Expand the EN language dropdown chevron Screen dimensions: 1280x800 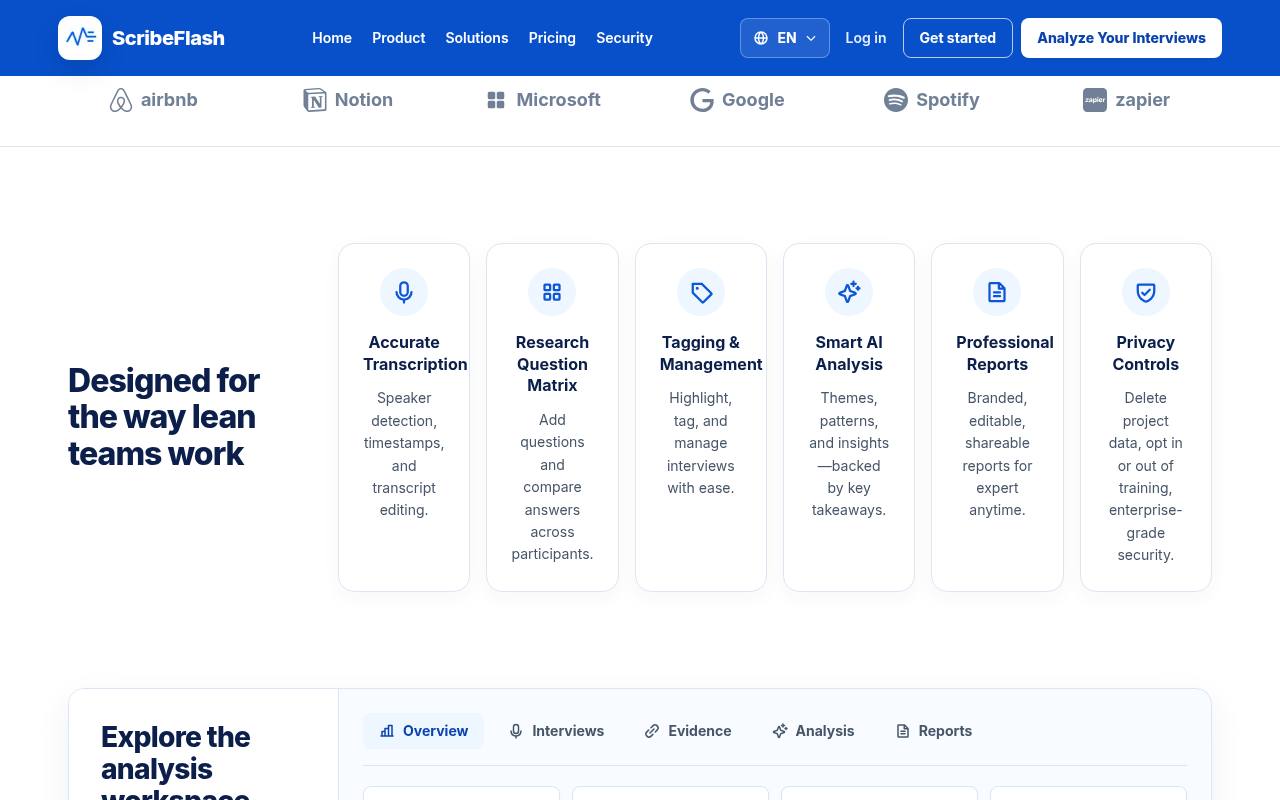tap(811, 38)
